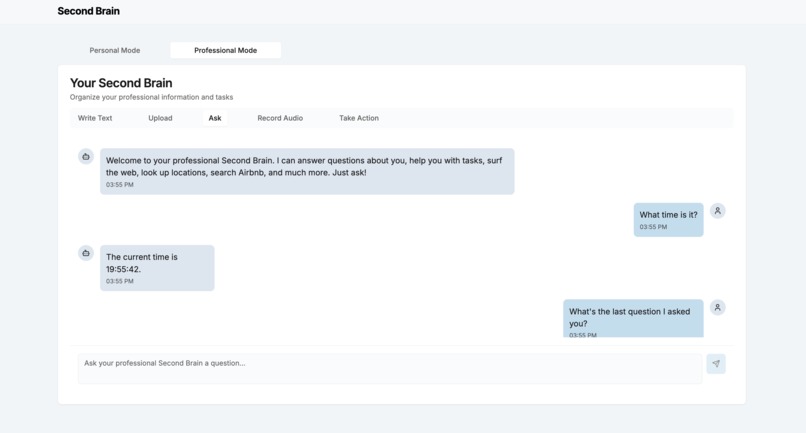Go to the Upload tab
The width and height of the screenshot is (806, 433).
click(160, 118)
